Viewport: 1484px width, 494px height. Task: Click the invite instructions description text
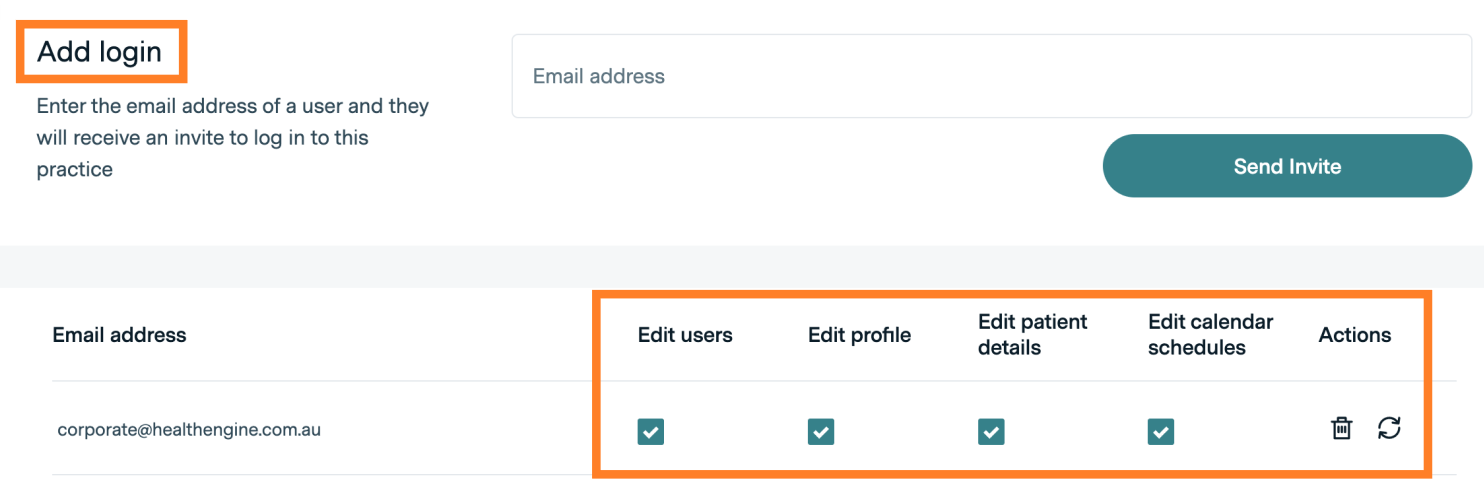pos(232,137)
